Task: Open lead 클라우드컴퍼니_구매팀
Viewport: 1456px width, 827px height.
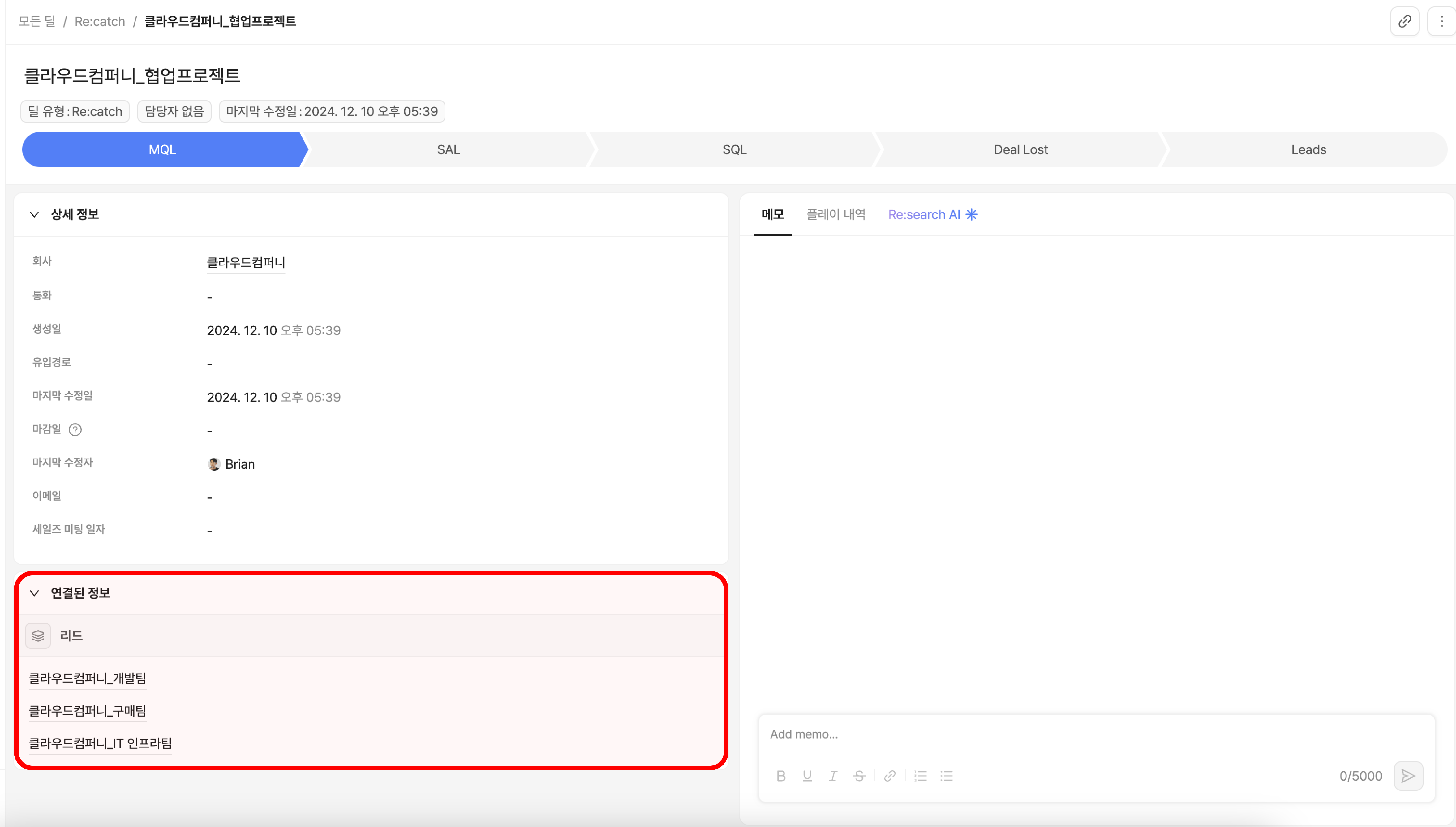Action: pyautogui.click(x=88, y=711)
